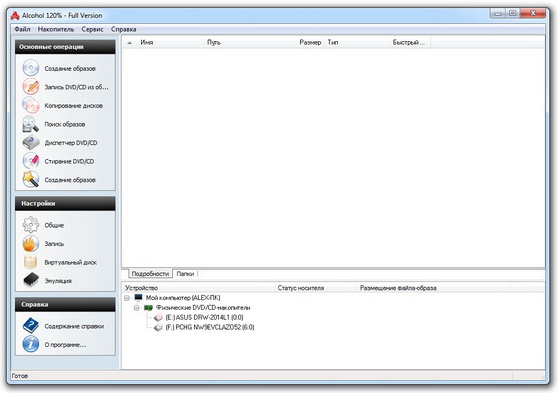Click the Копирование дисков icon
Image resolution: width=560 pixels, height=393 pixels.
pyautogui.click(x=31, y=105)
